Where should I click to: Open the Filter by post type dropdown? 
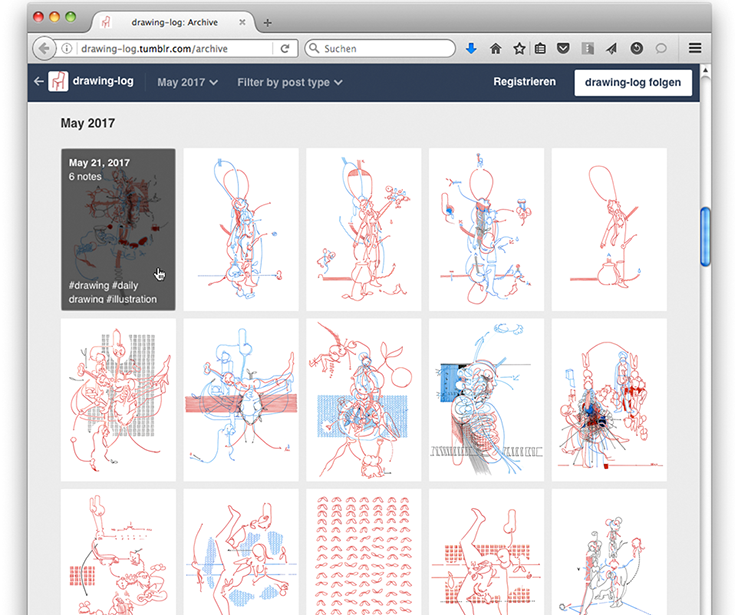[289, 82]
